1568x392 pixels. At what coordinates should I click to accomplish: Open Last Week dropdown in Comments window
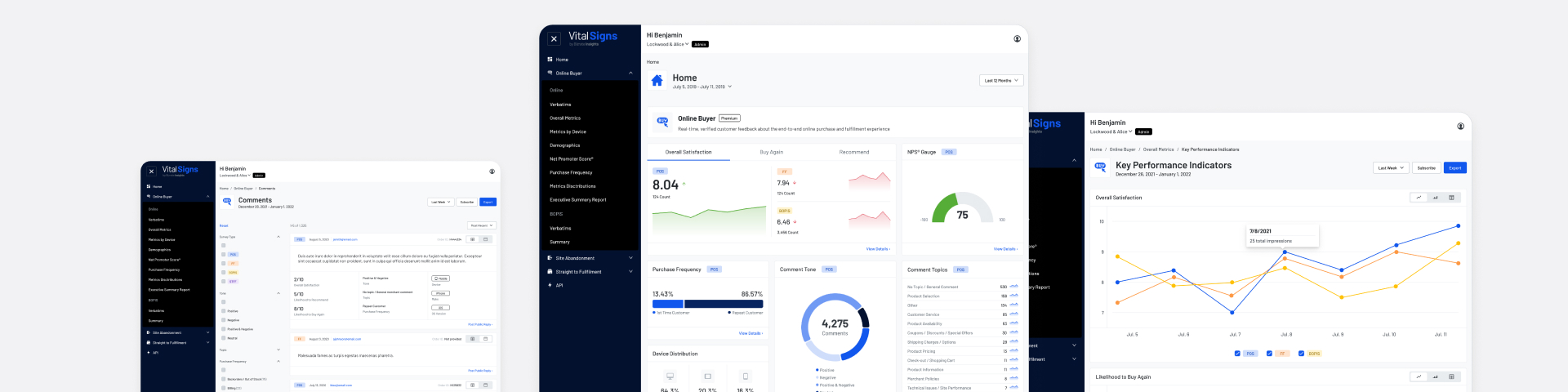click(439, 202)
